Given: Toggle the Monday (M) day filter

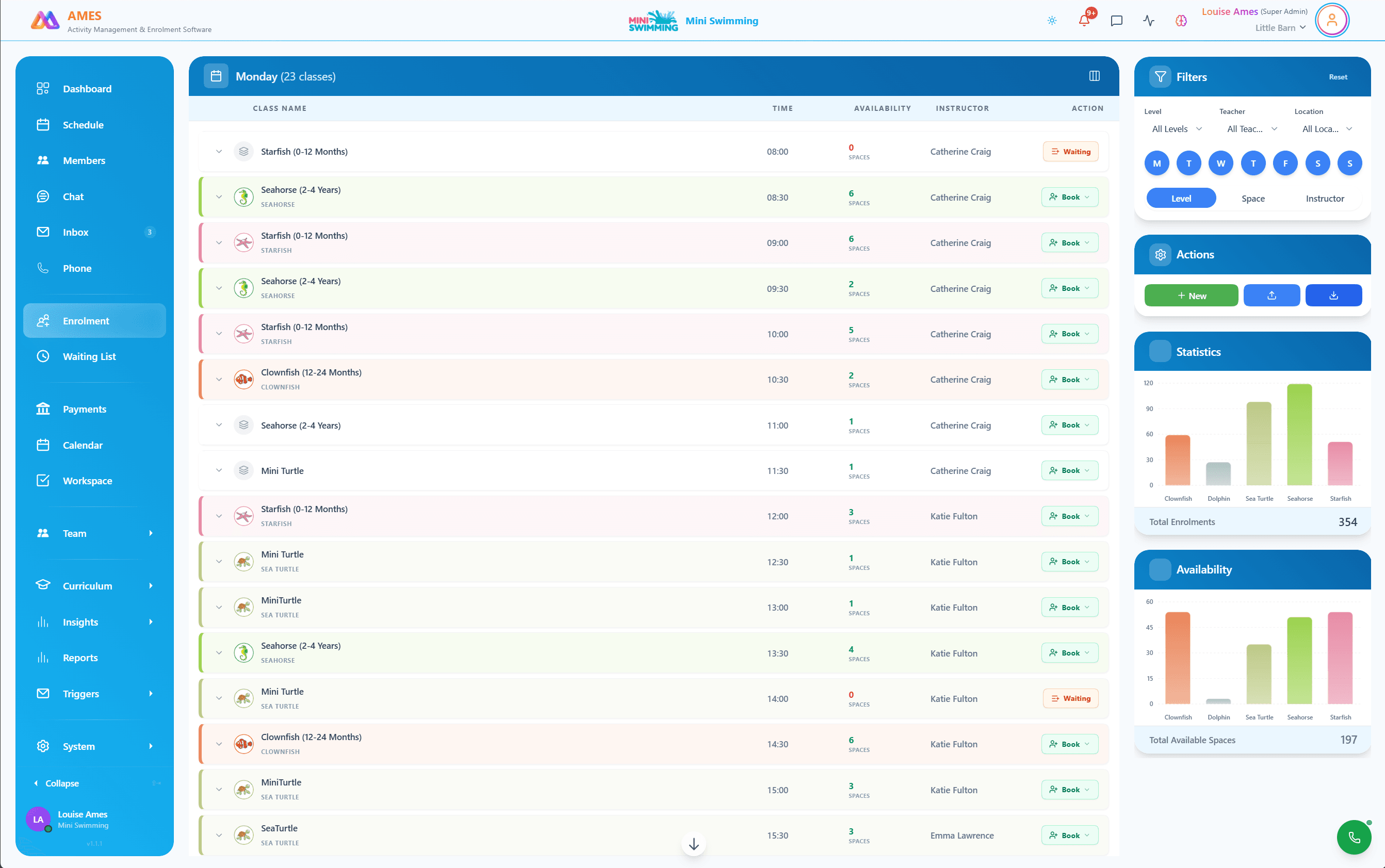Looking at the screenshot, I should coord(1157,163).
